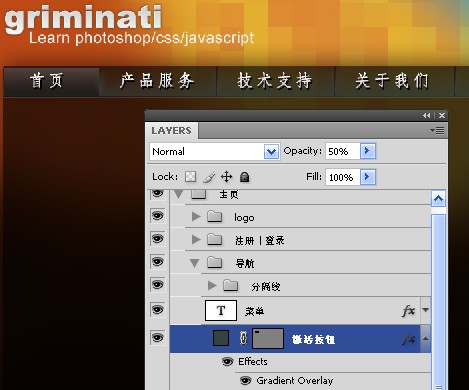Click the 技术支持 navigation menu item
469x390 pixels.
pyautogui.click(x=275, y=81)
